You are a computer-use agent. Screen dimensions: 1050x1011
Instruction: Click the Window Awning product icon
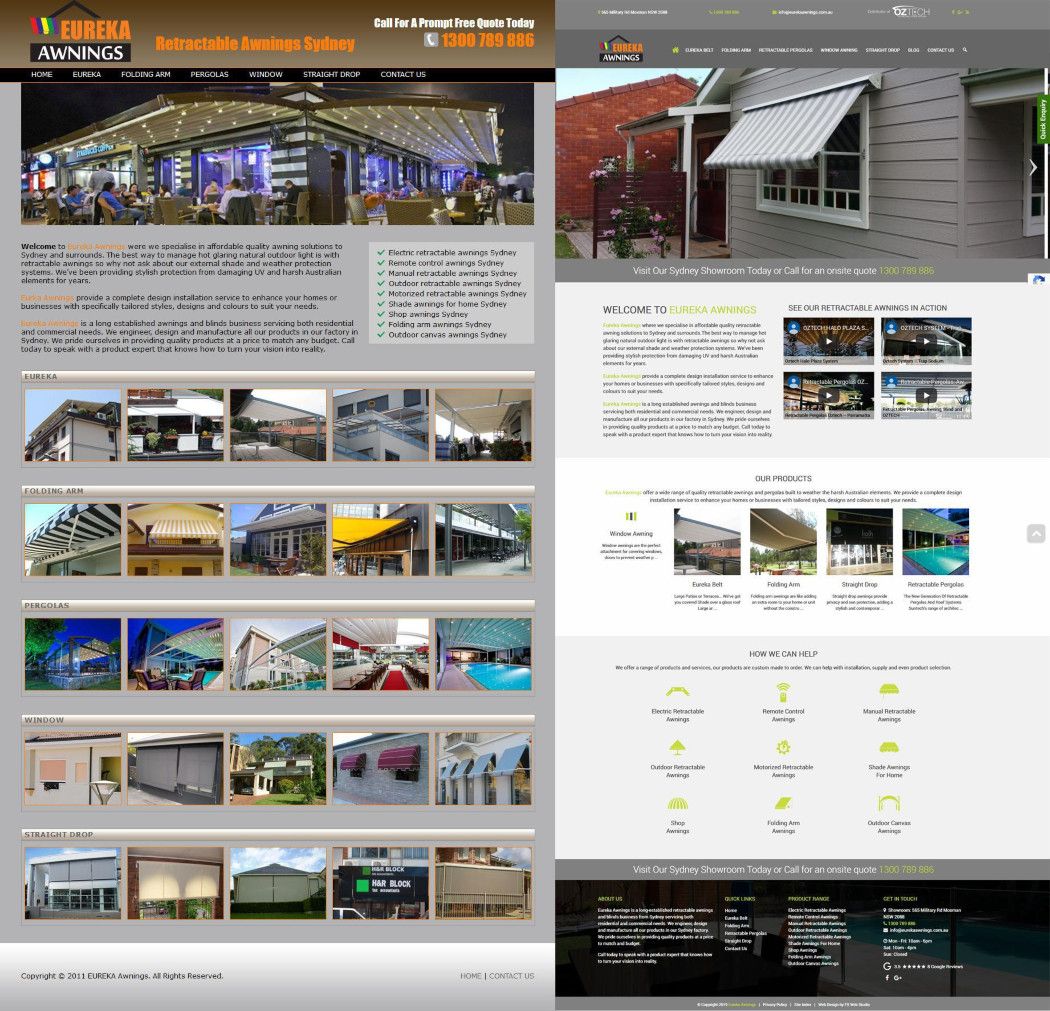(x=631, y=516)
